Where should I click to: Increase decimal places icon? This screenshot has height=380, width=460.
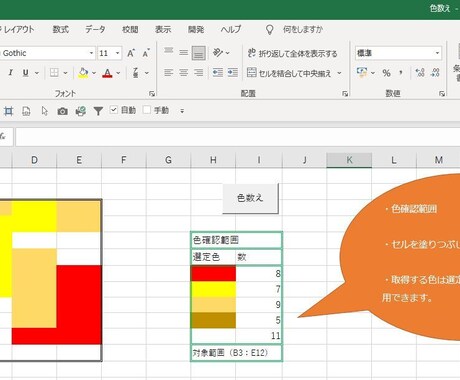[420, 73]
